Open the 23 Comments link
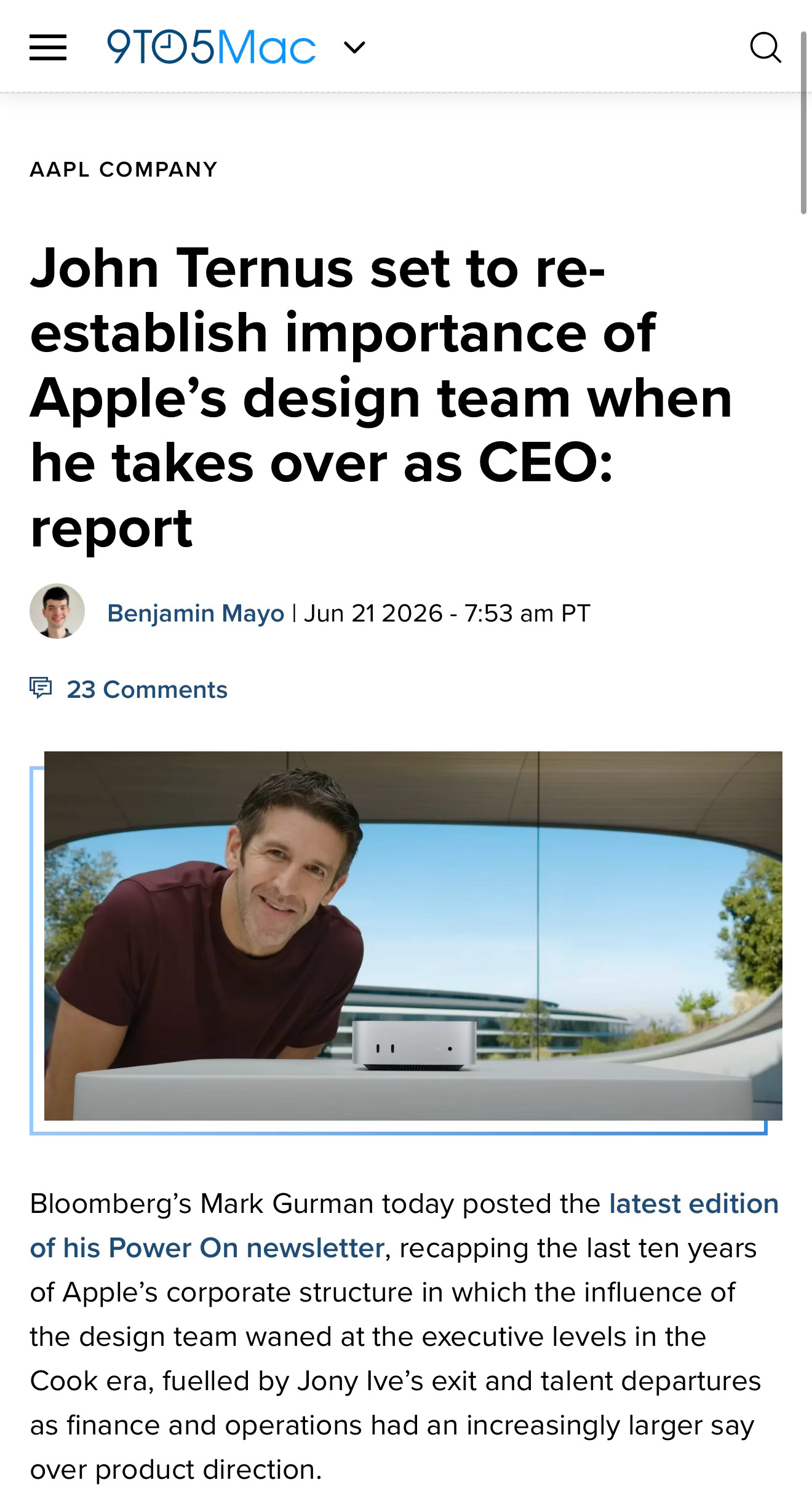Image resolution: width=812 pixels, height=1512 pixels. 147,689
